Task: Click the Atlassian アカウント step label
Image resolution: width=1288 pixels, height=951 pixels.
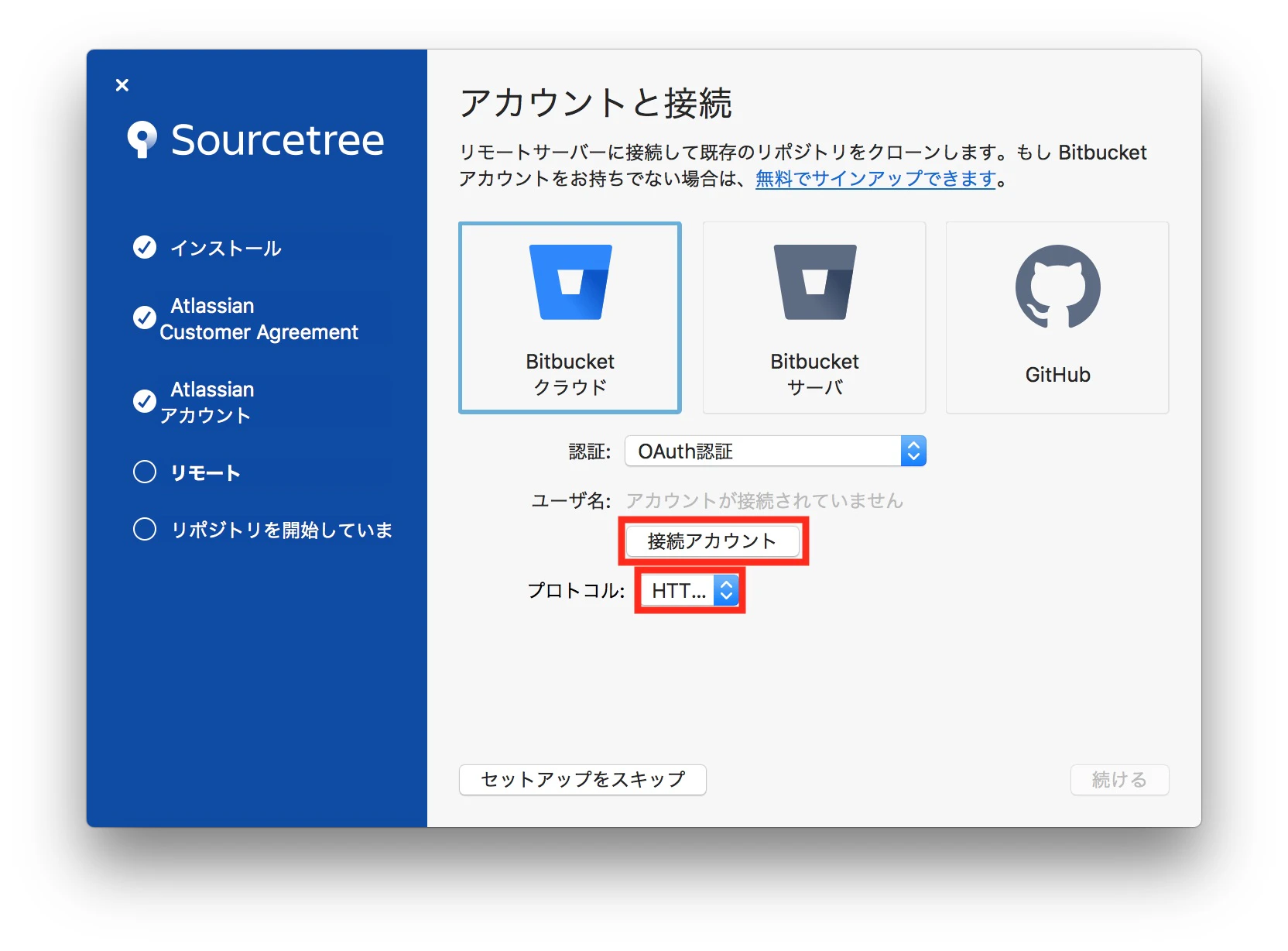Action: coord(207,403)
